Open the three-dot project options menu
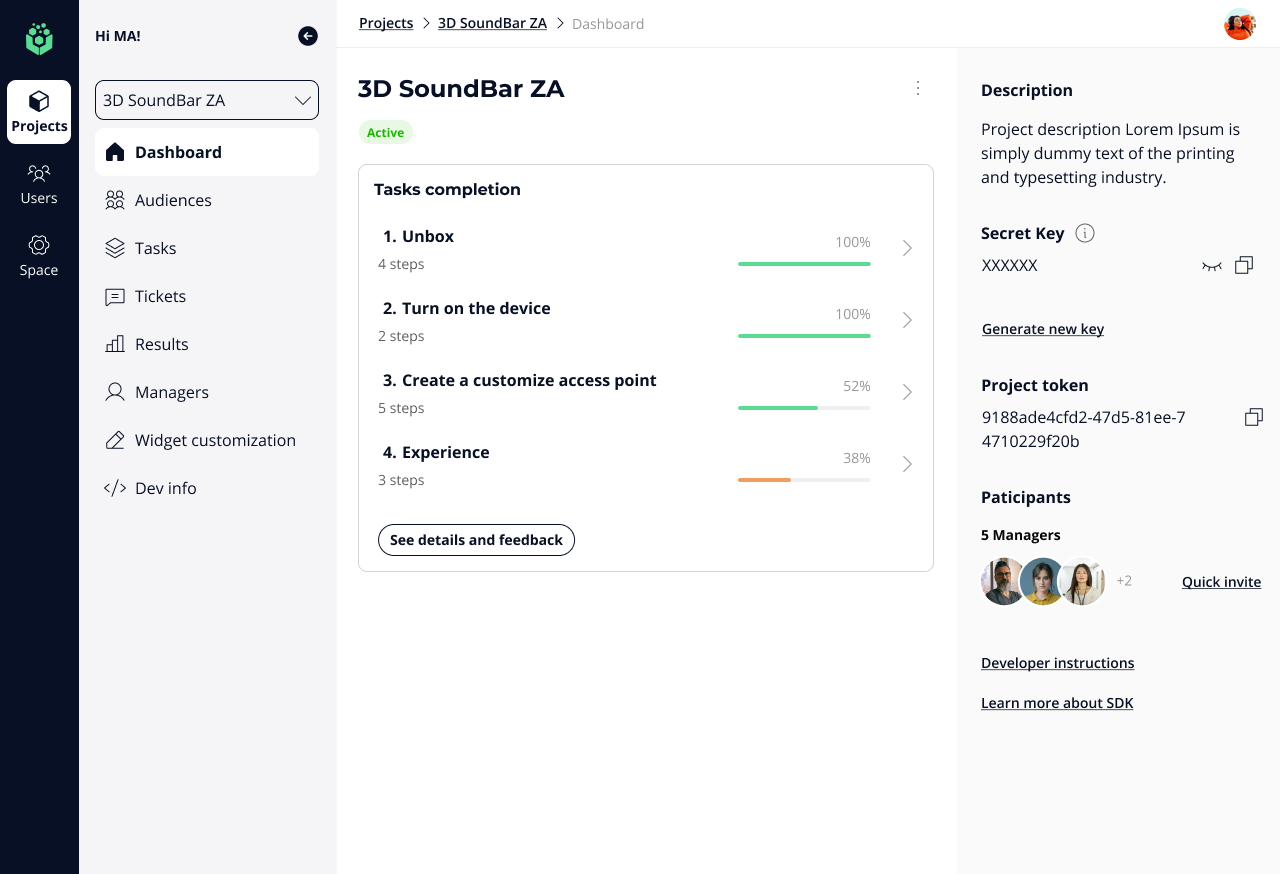This screenshot has width=1280, height=874. point(918,88)
